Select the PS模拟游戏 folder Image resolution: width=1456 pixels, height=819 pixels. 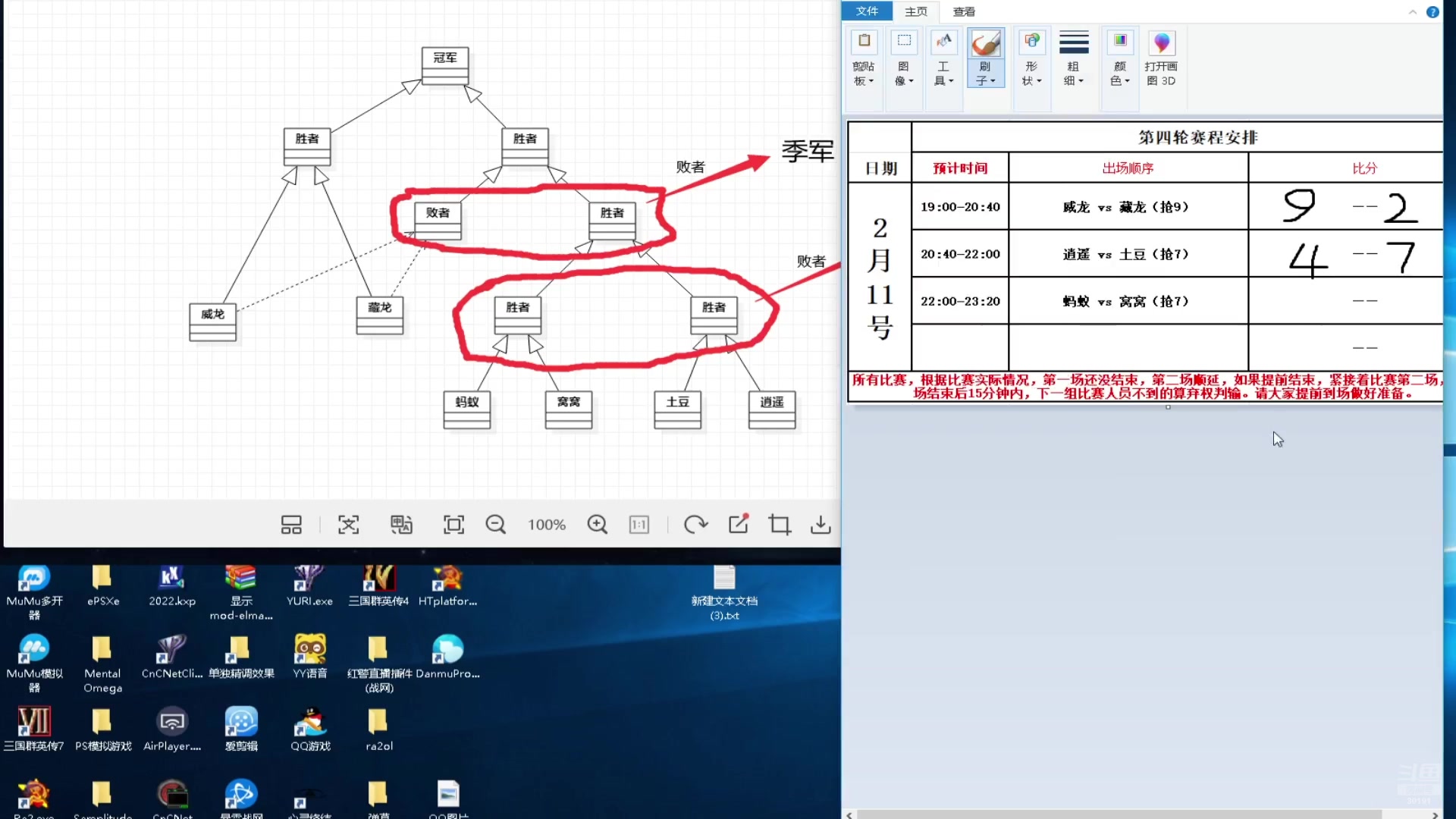(x=103, y=729)
